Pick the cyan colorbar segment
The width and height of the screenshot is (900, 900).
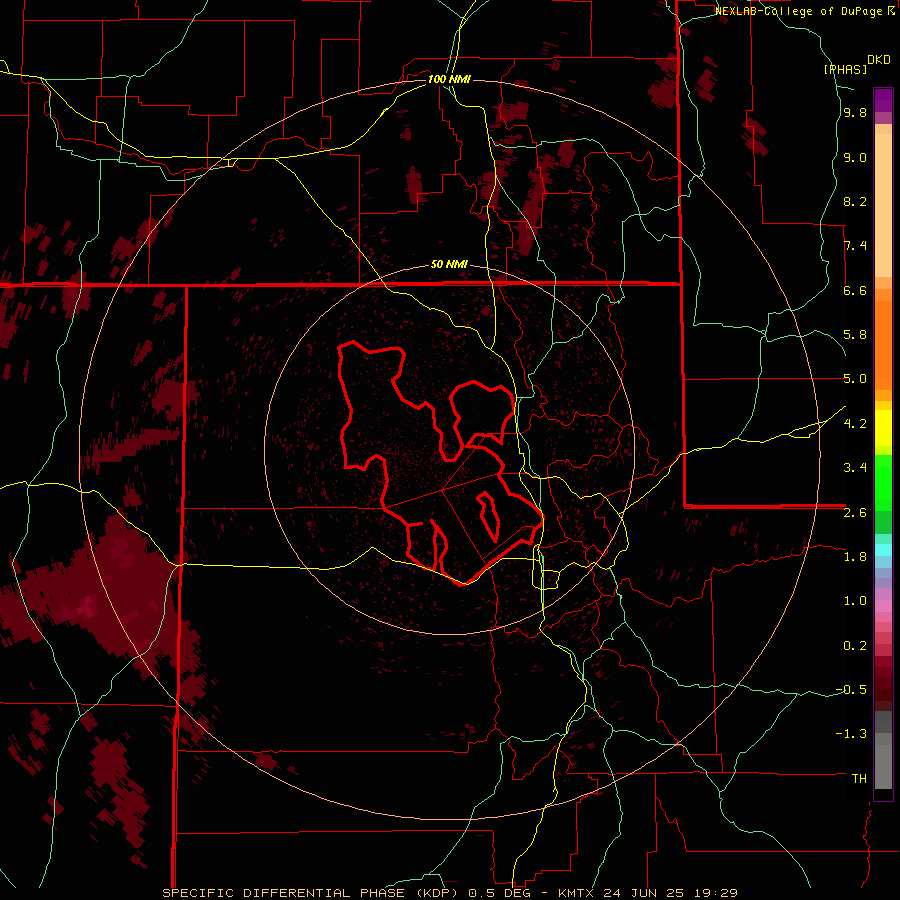pos(883,550)
